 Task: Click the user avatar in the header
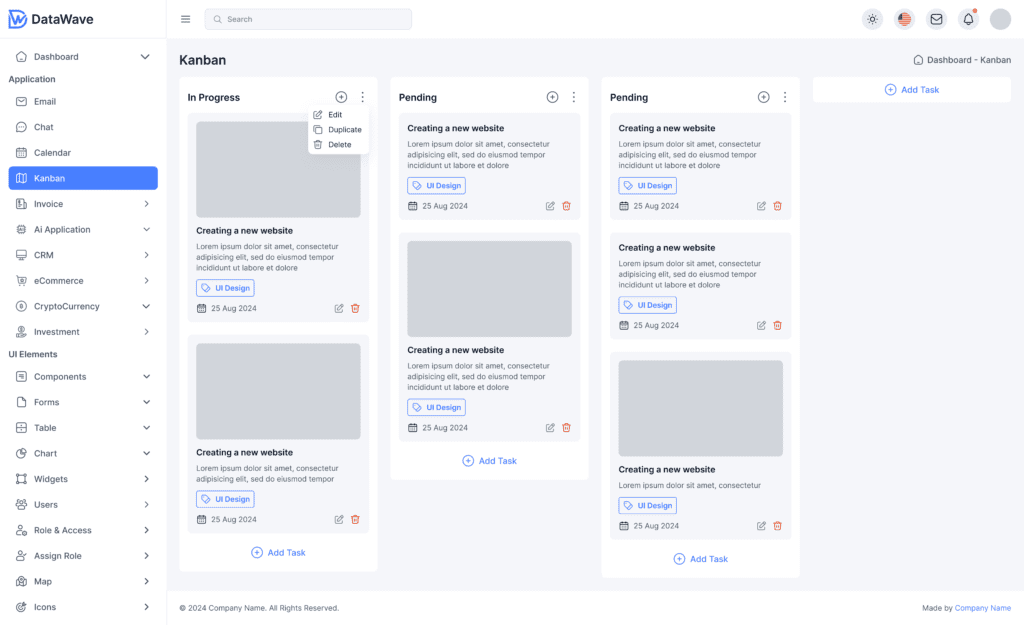tap(1000, 19)
